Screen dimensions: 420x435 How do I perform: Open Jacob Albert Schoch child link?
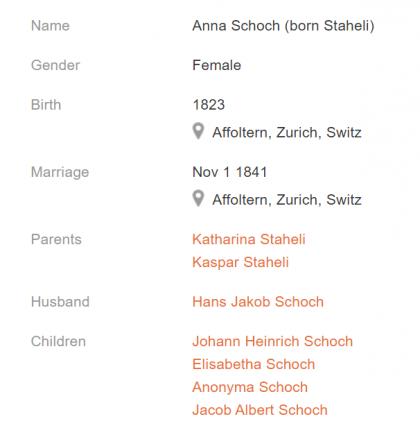coord(260,410)
